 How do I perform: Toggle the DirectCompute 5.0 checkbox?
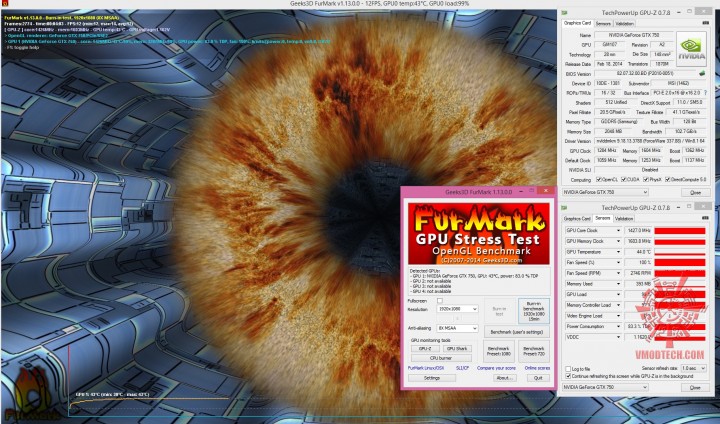point(668,180)
